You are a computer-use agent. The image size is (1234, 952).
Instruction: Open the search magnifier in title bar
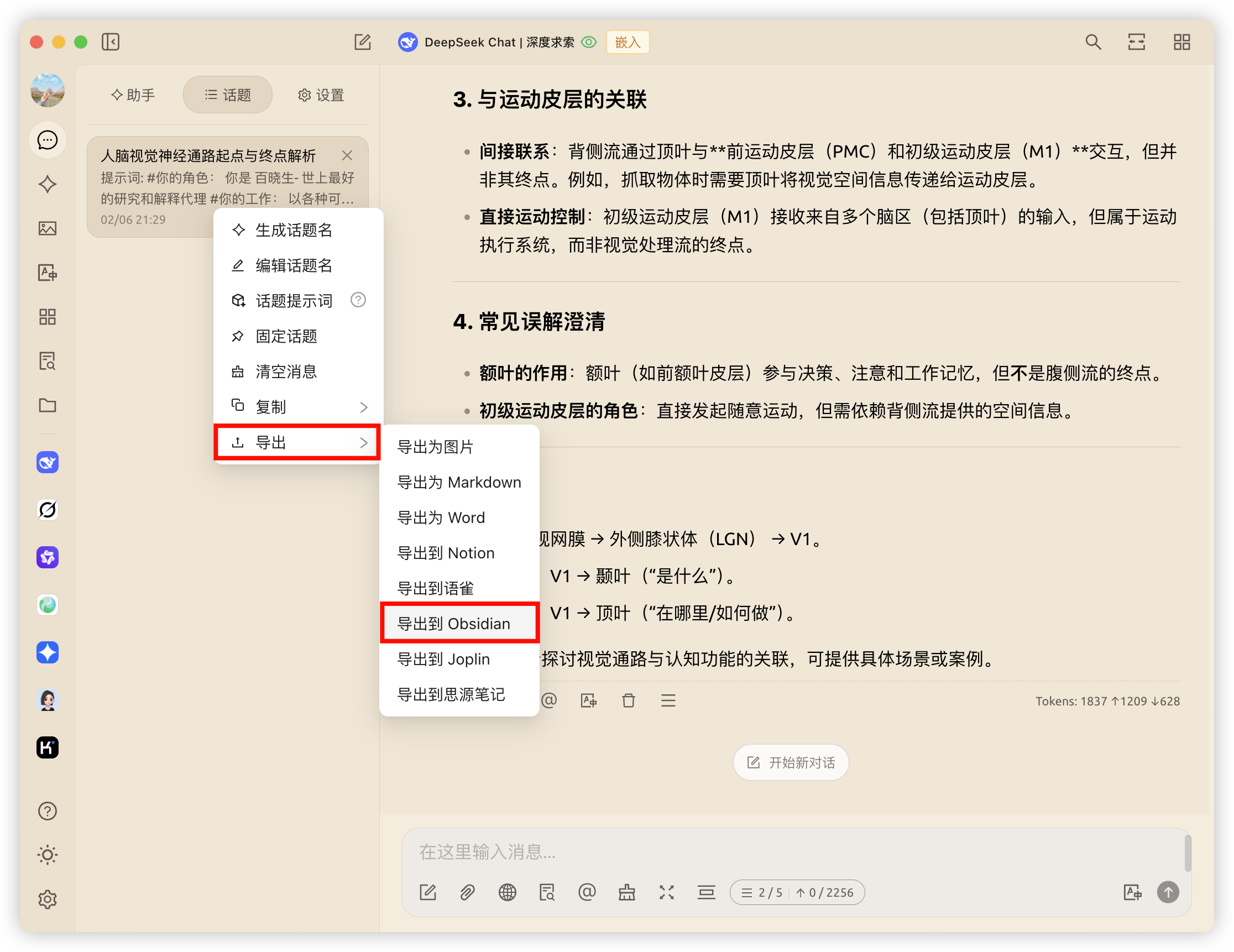(1093, 42)
